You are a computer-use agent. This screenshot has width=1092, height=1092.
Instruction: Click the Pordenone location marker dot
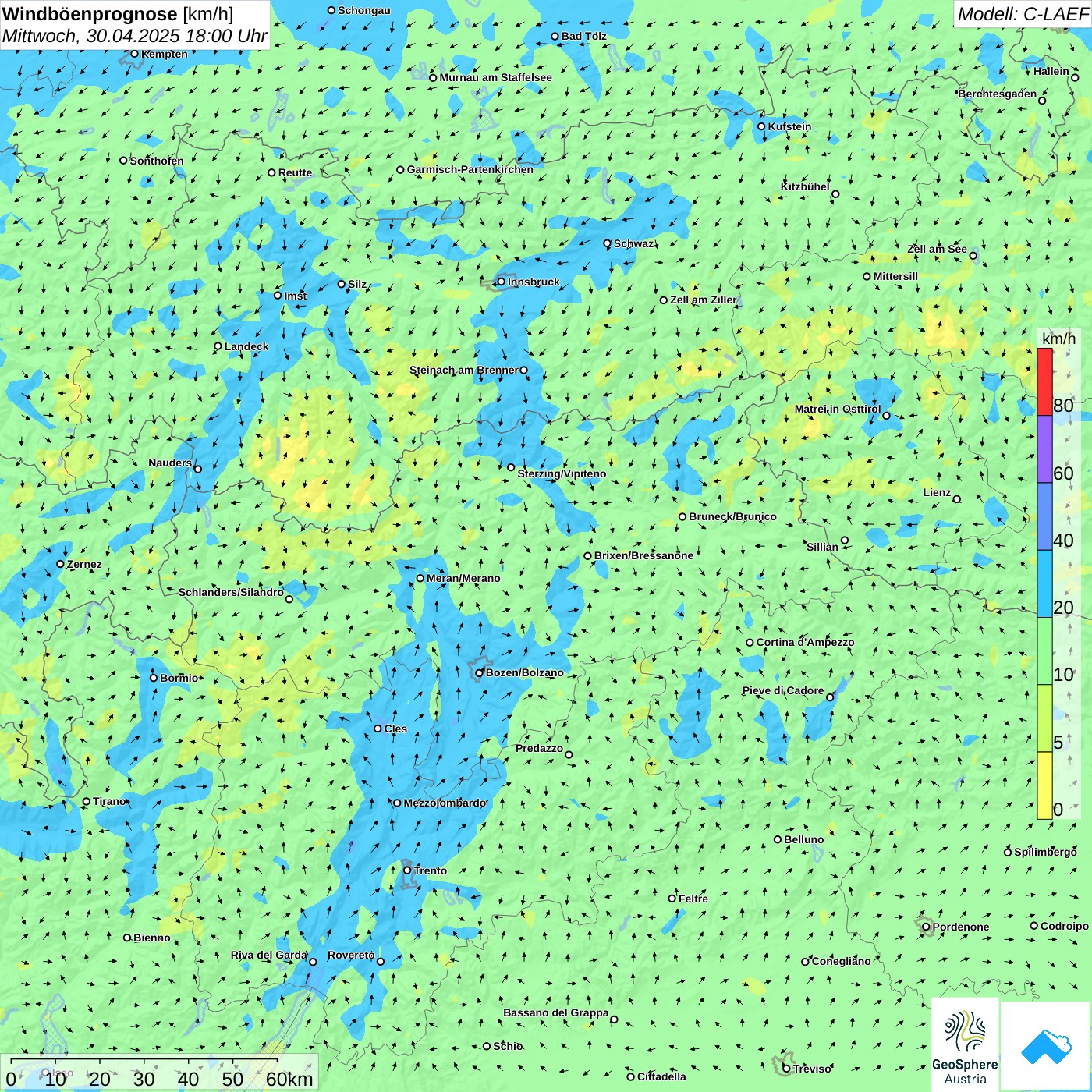(926, 927)
